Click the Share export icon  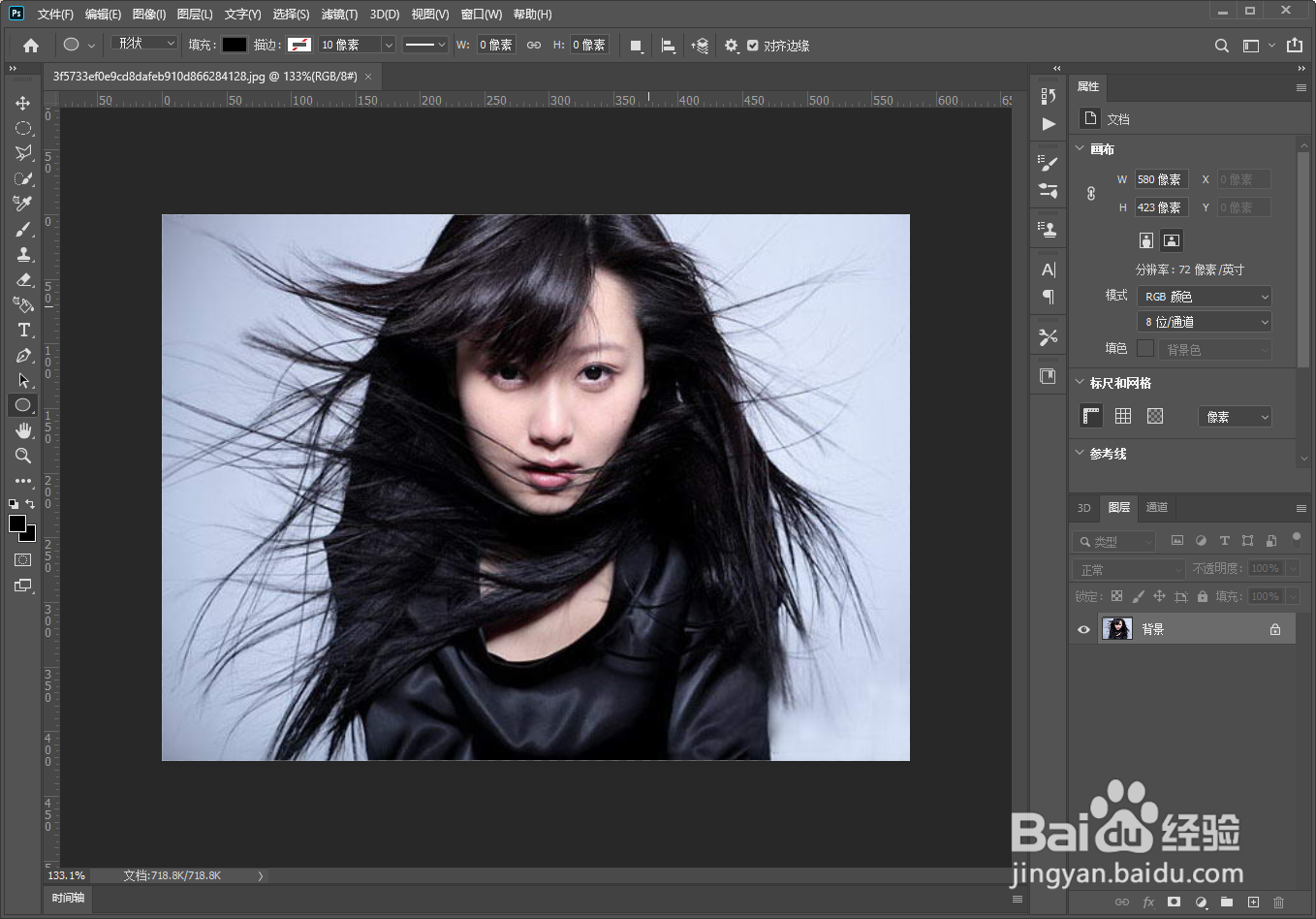(x=1295, y=45)
